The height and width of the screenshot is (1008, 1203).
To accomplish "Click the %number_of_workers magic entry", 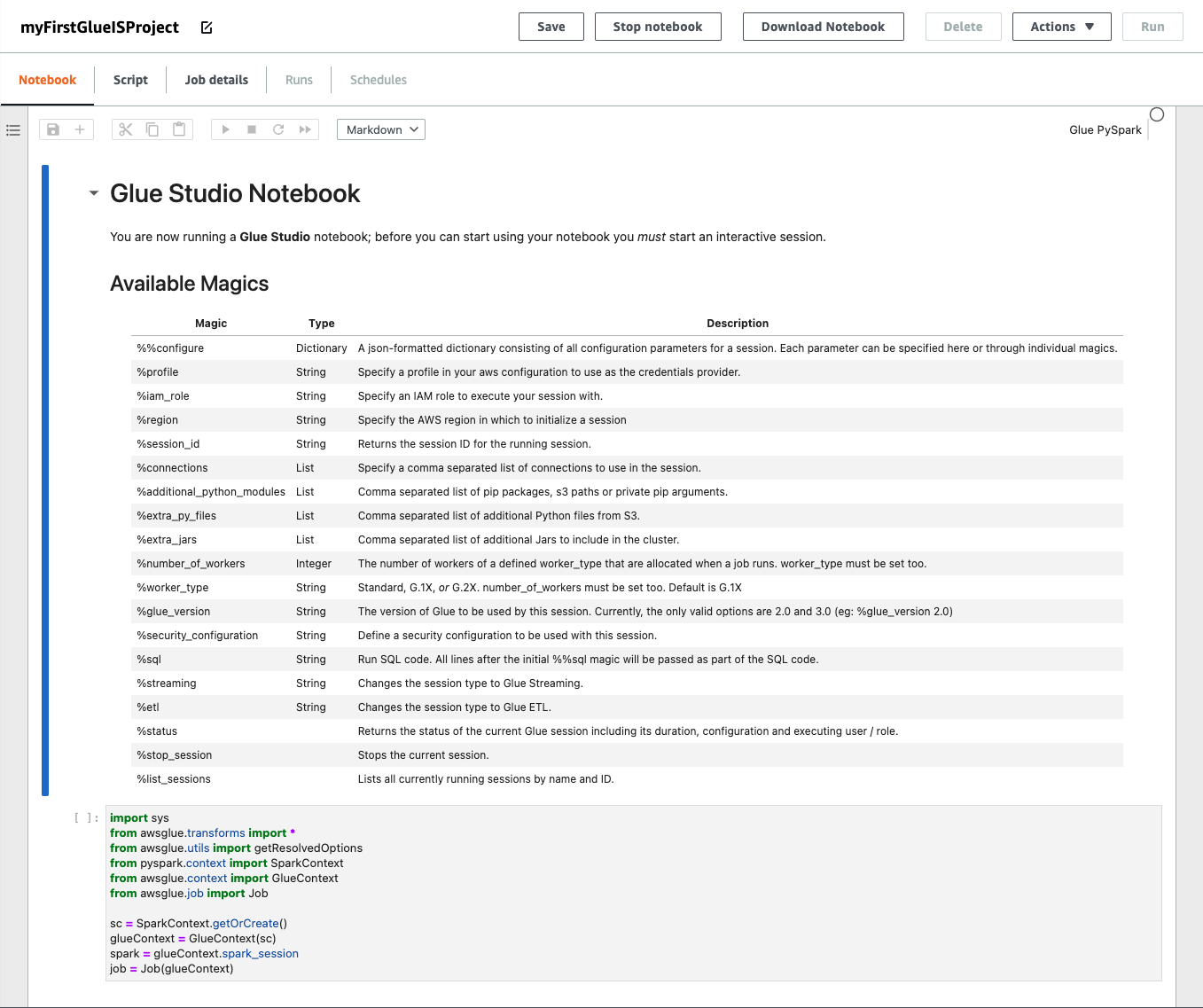I will tap(191, 564).
